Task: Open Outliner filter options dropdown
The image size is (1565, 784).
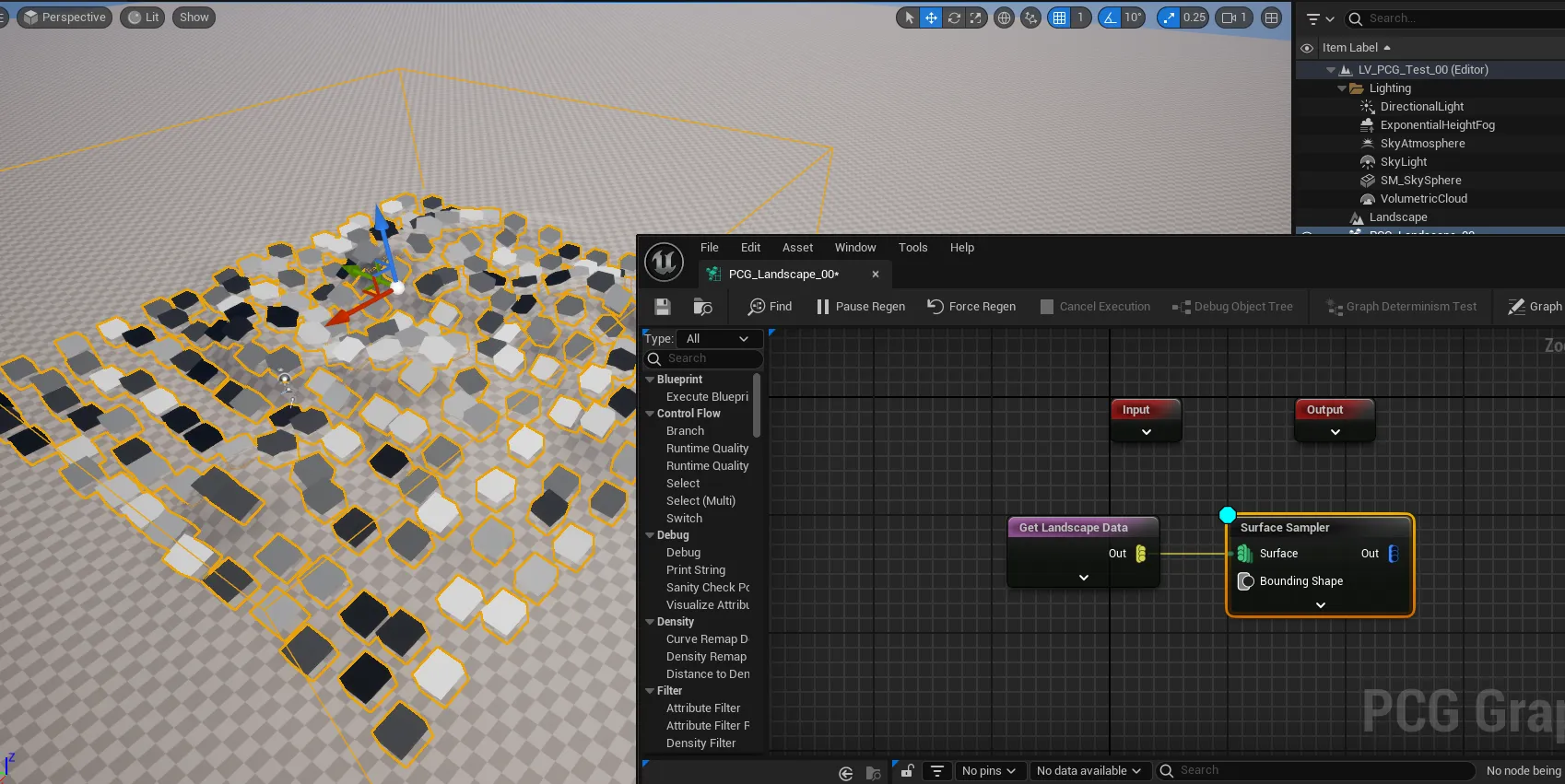Action: 1320,18
